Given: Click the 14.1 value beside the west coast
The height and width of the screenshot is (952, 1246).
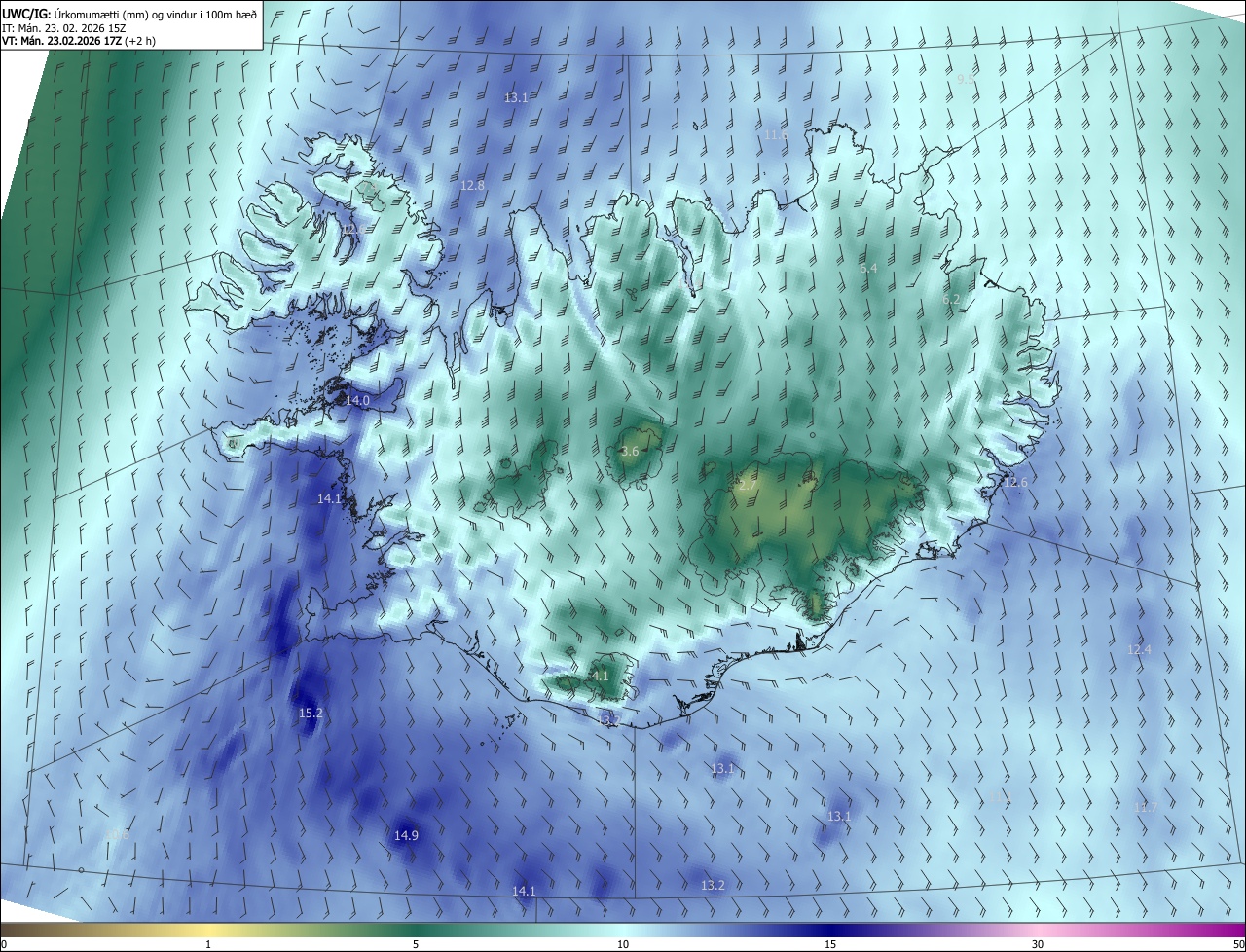Looking at the screenshot, I should click(330, 499).
